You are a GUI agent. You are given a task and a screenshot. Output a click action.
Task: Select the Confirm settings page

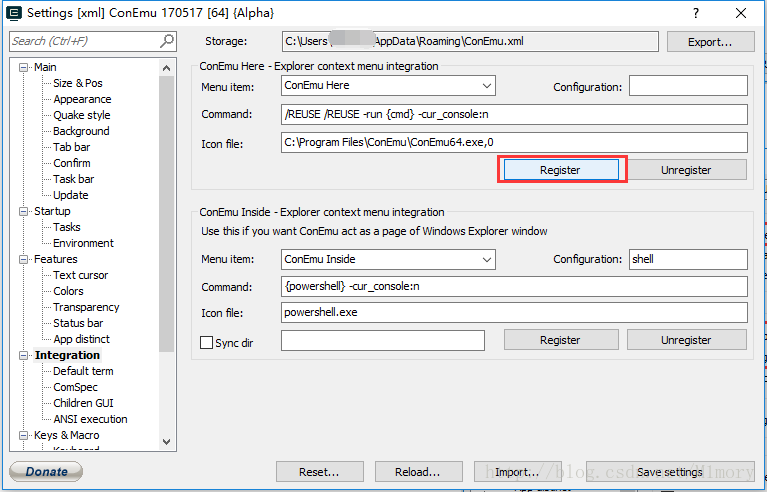(71, 163)
